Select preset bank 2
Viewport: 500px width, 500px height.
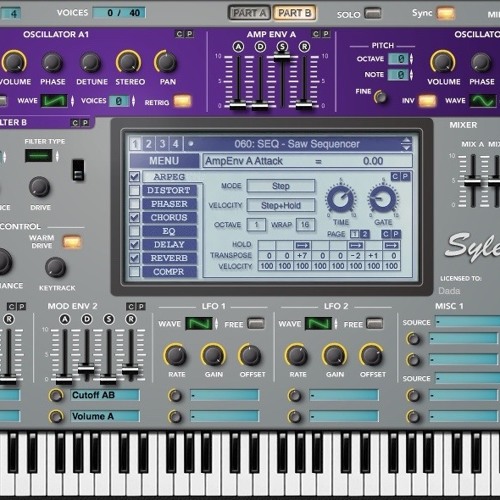(149, 144)
